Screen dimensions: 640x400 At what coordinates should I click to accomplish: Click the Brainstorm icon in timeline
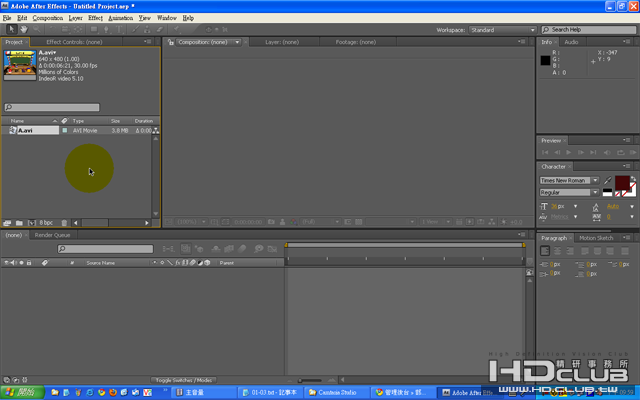(x=258, y=249)
